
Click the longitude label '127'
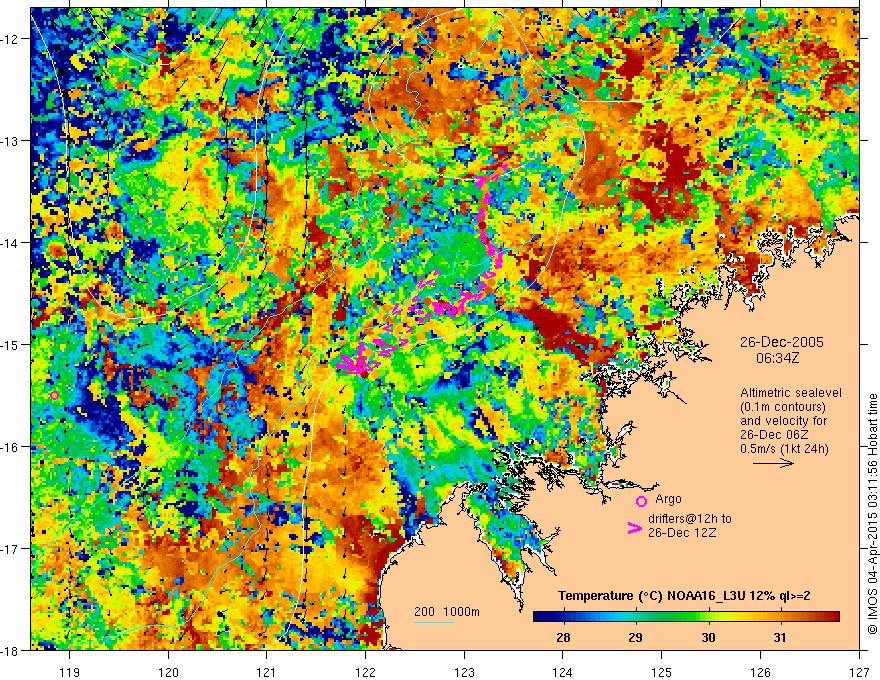pos(859,672)
